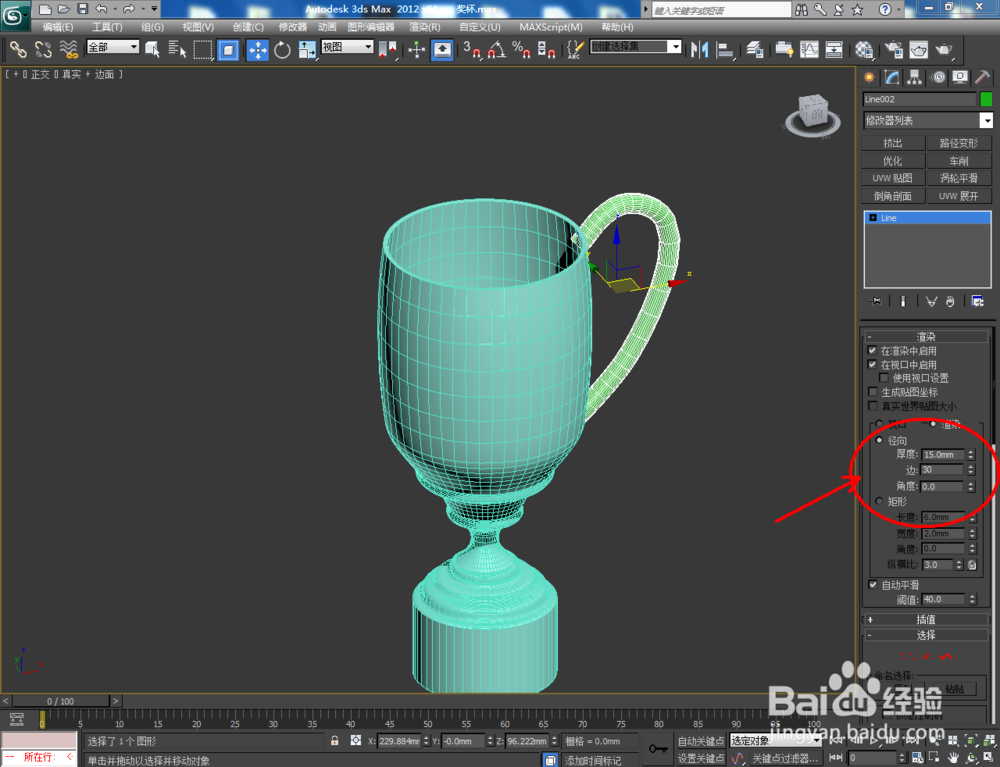Click the 0 / 100 time slider
Image resolution: width=1000 pixels, height=767 pixels.
pos(61,701)
